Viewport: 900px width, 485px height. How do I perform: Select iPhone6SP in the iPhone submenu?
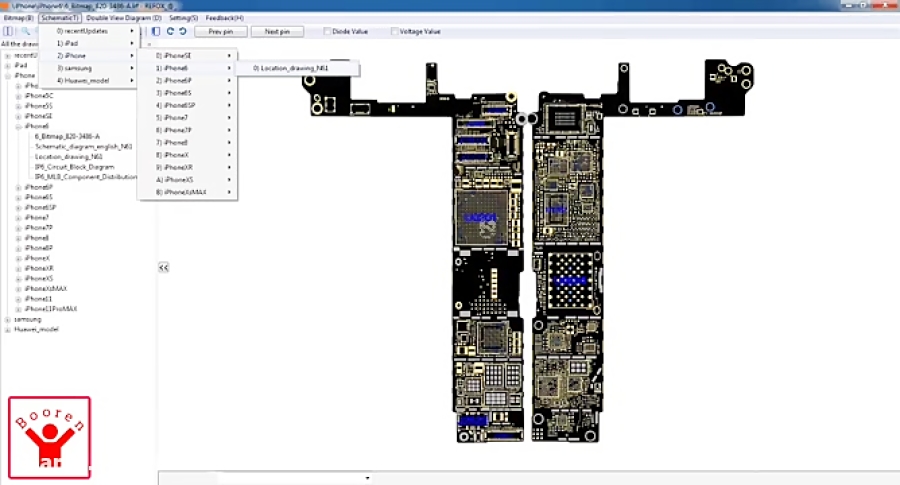[x=187, y=105]
